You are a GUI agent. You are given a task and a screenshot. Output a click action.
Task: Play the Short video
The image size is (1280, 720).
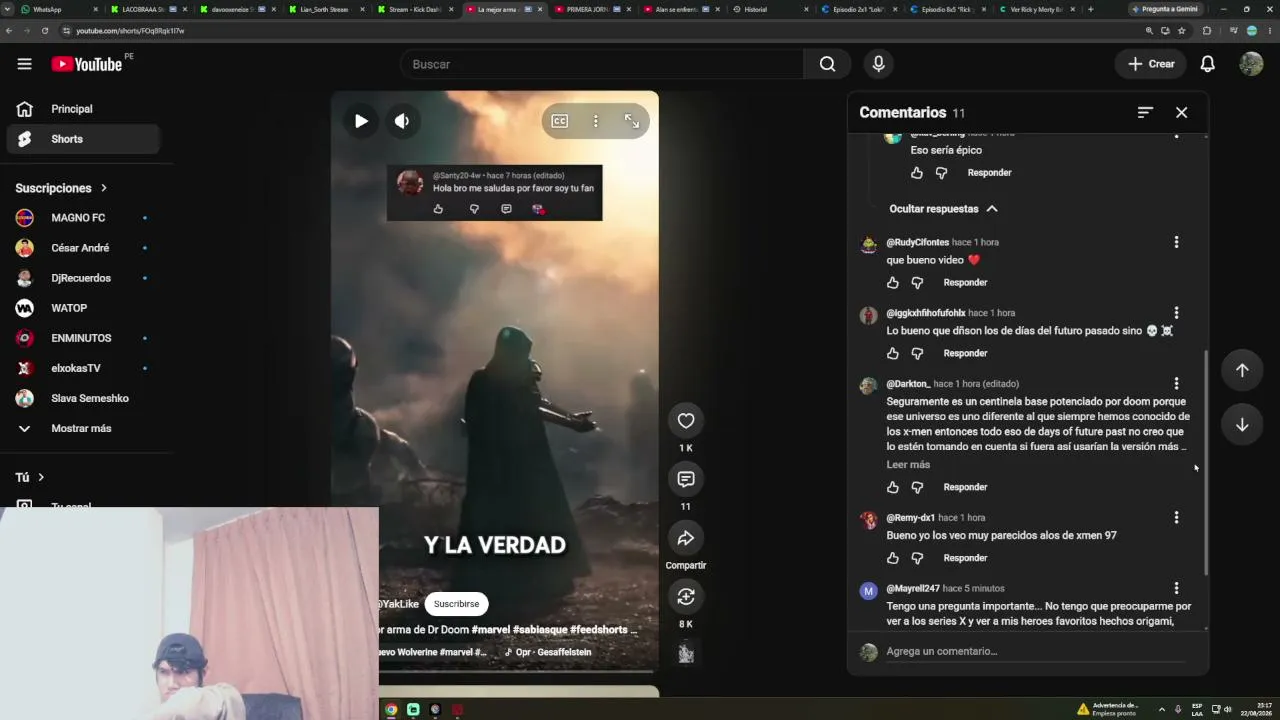tap(361, 121)
